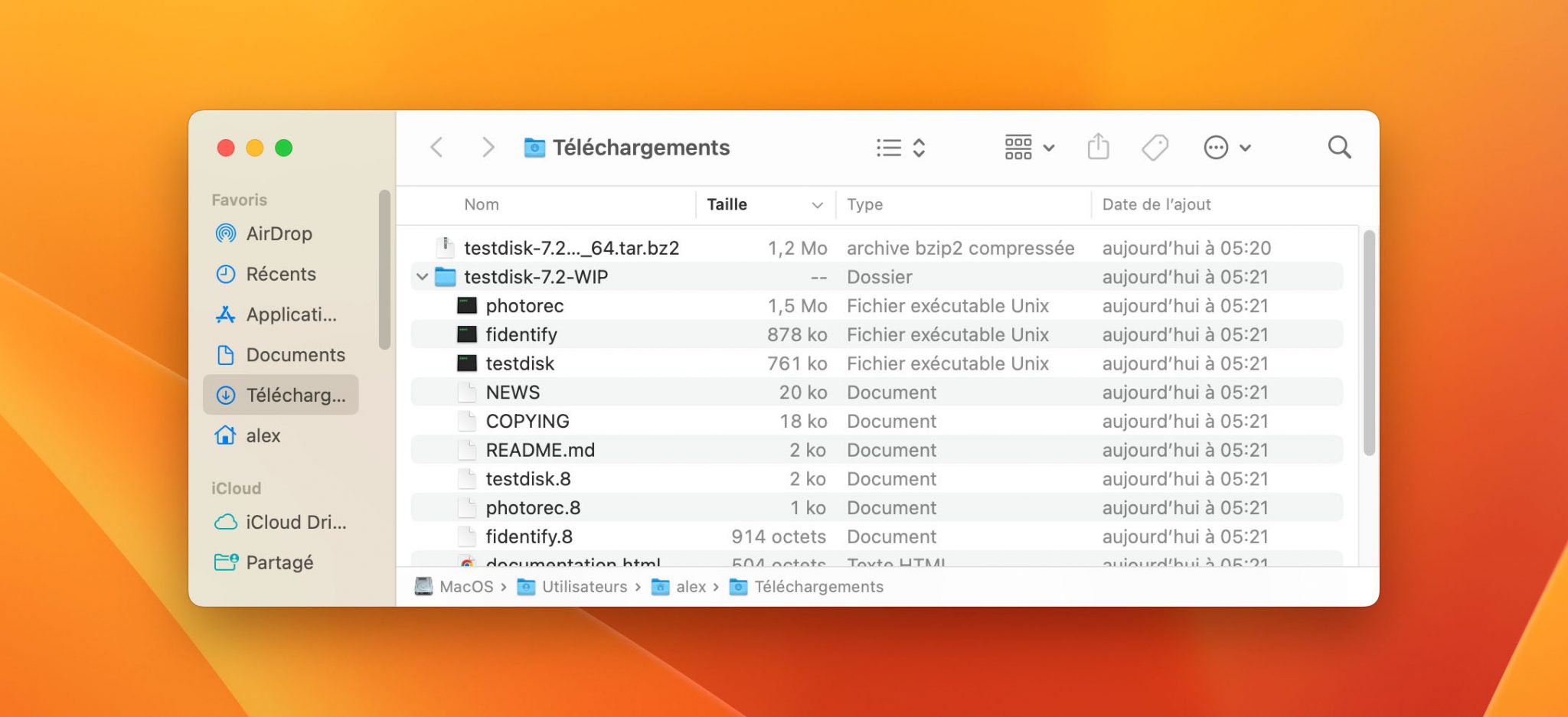Sort by Taille column header
Viewport: 1568px width, 717px height.
point(727,204)
